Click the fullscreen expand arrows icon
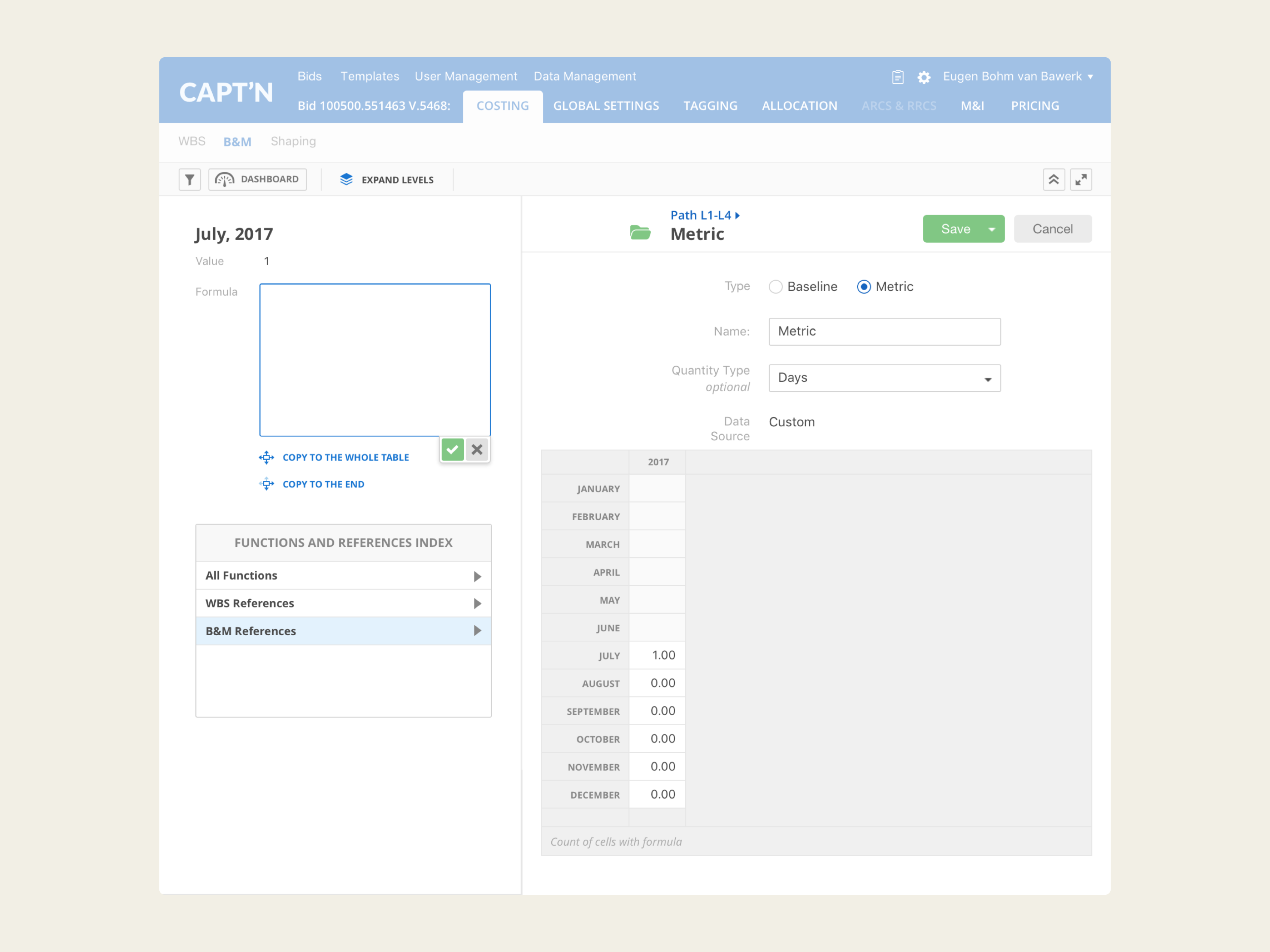The image size is (1270, 952). pos(1080,179)
